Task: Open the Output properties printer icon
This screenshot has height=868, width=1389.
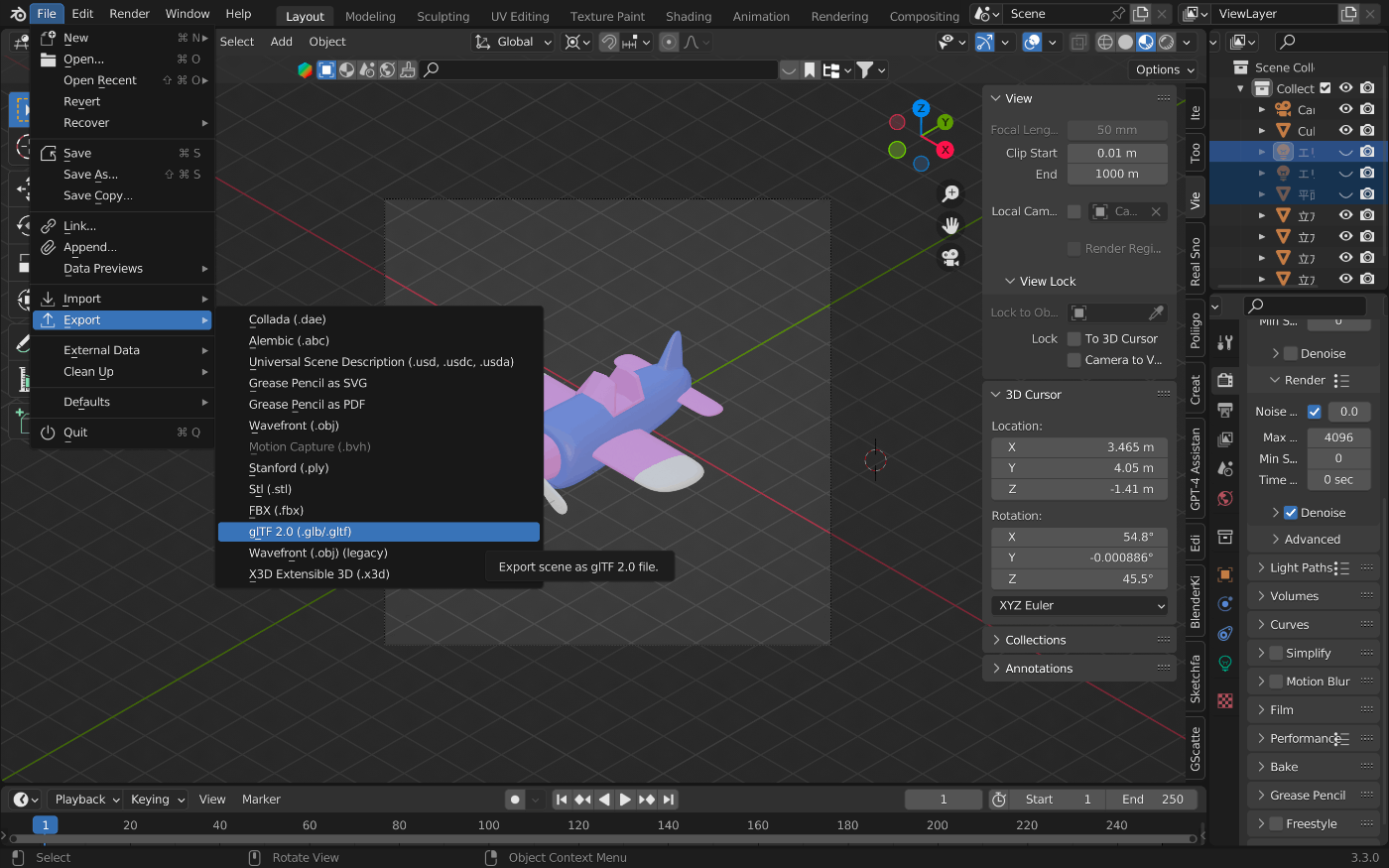Action: pyautogui.click(x=1225, y=410)
